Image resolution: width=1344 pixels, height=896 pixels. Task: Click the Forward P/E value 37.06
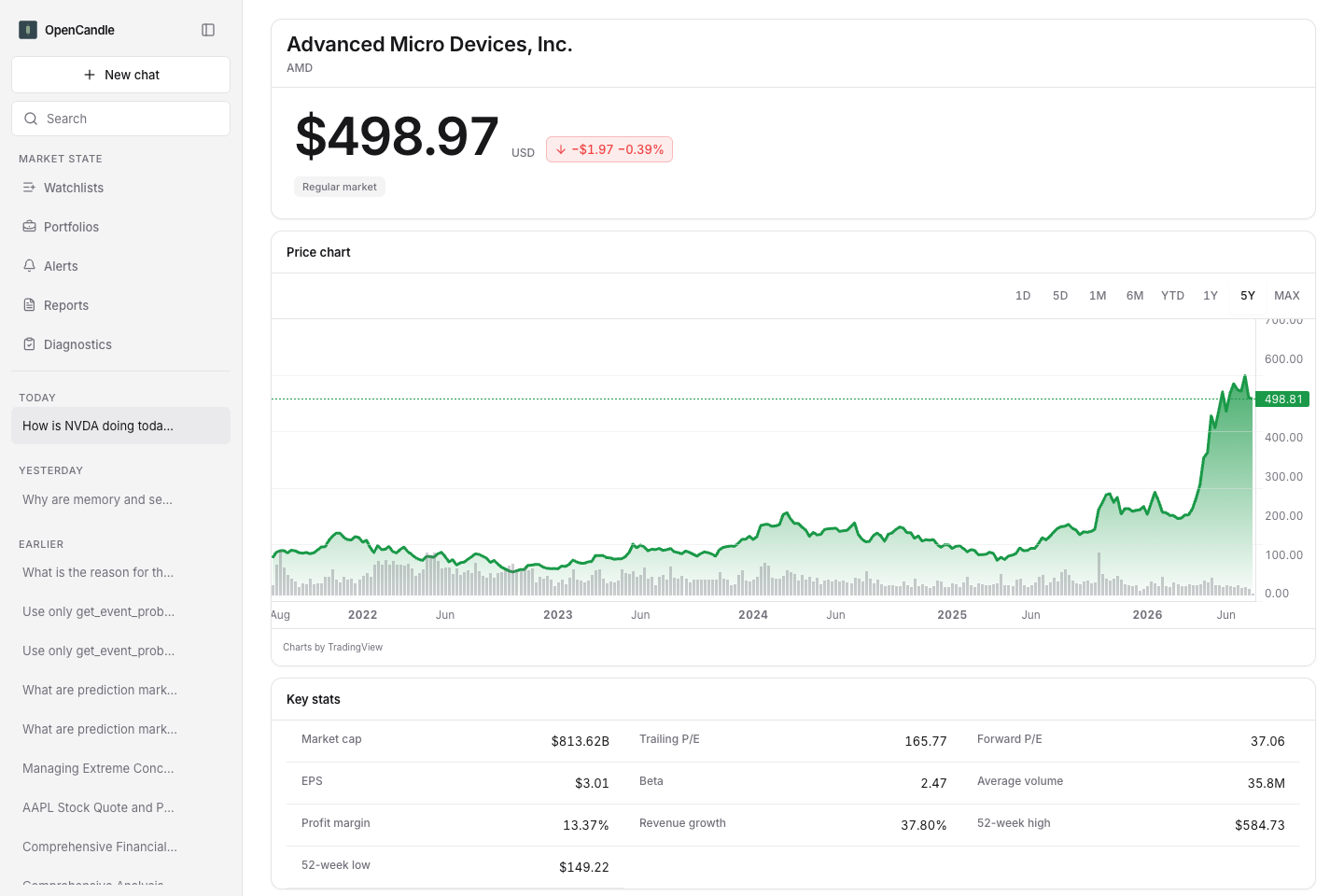(x=1267, y=741)
